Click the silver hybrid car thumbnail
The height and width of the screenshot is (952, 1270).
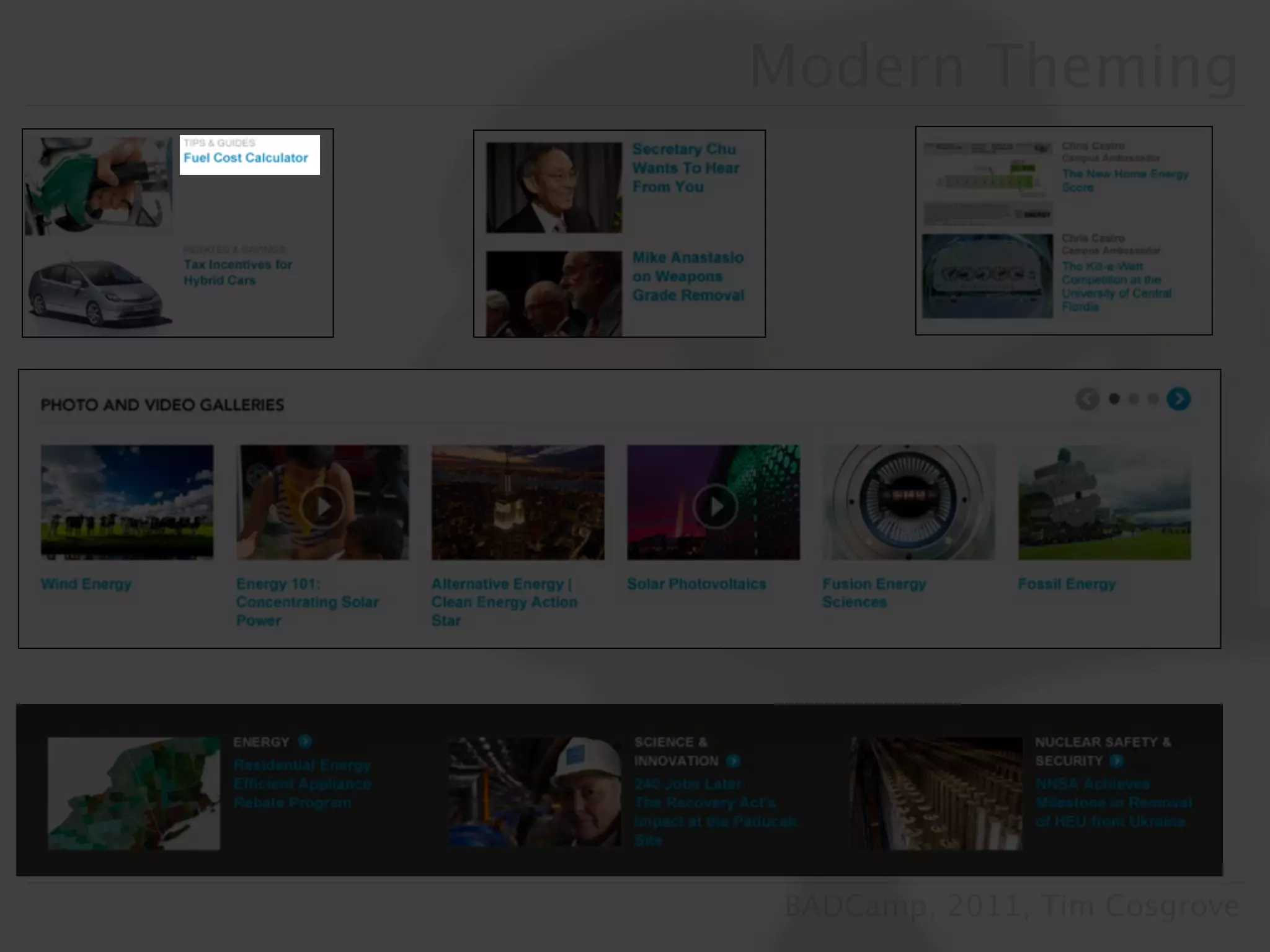(99, 289)
